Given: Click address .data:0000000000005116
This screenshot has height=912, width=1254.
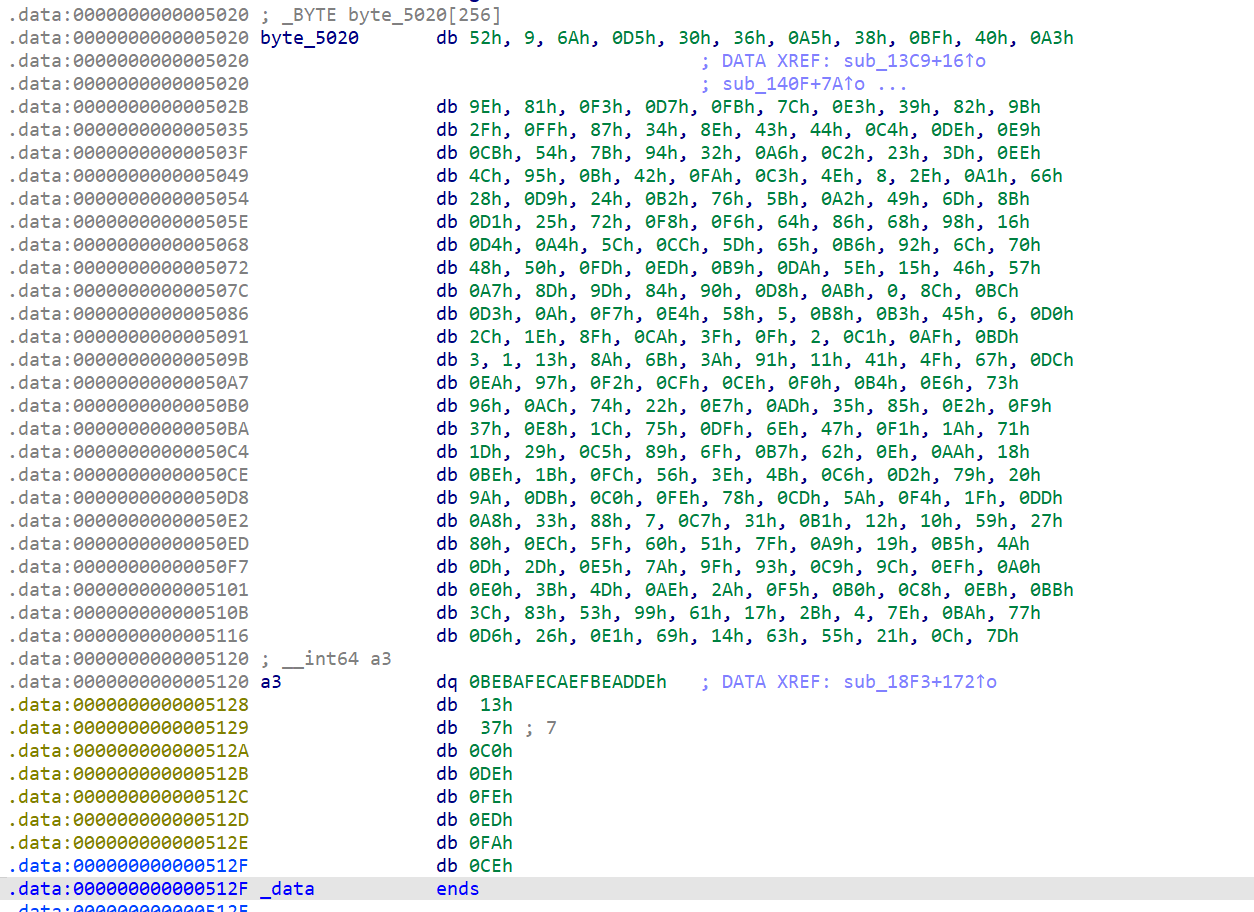Looking at the screenshot, I should pyautogui.click(x=129, y=636).
